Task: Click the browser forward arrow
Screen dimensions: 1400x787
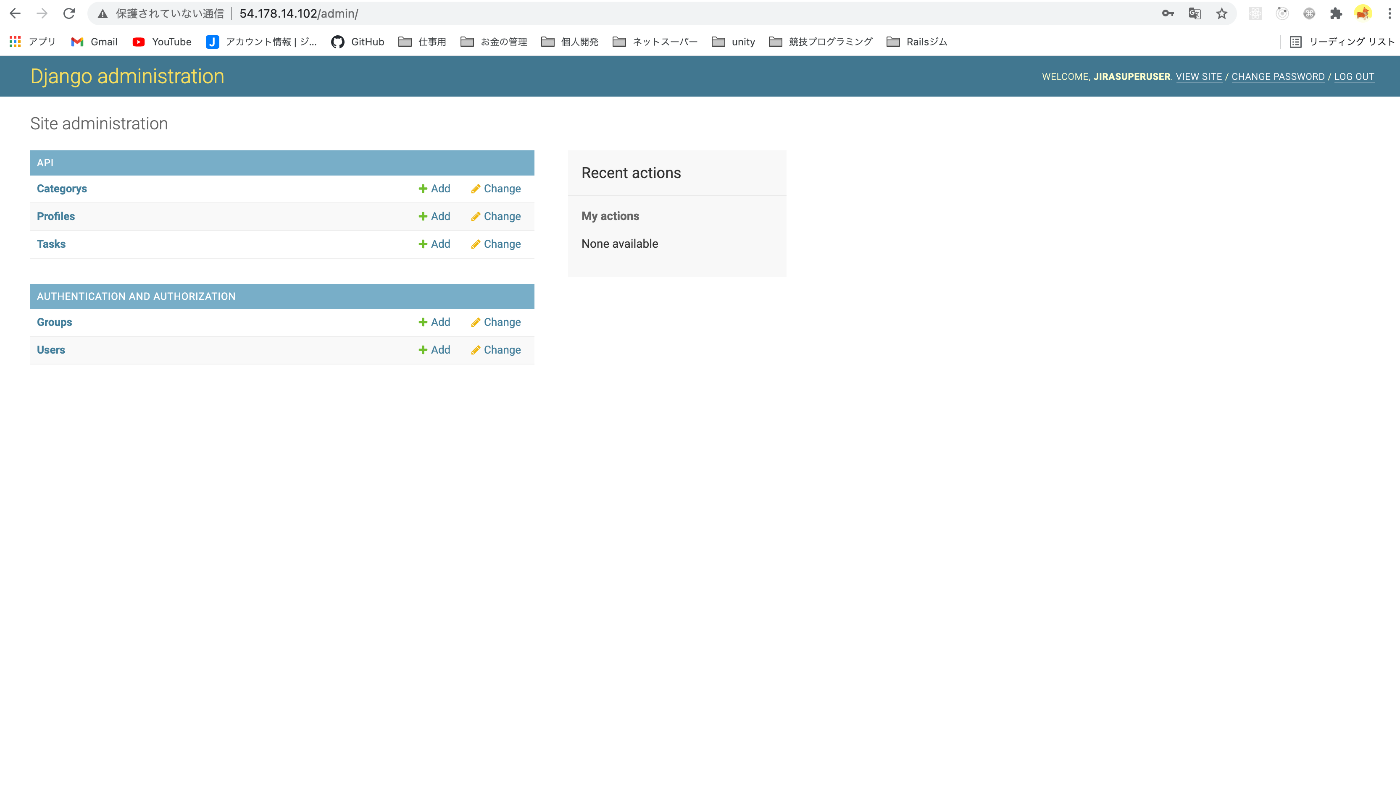Action: point(42,14)
